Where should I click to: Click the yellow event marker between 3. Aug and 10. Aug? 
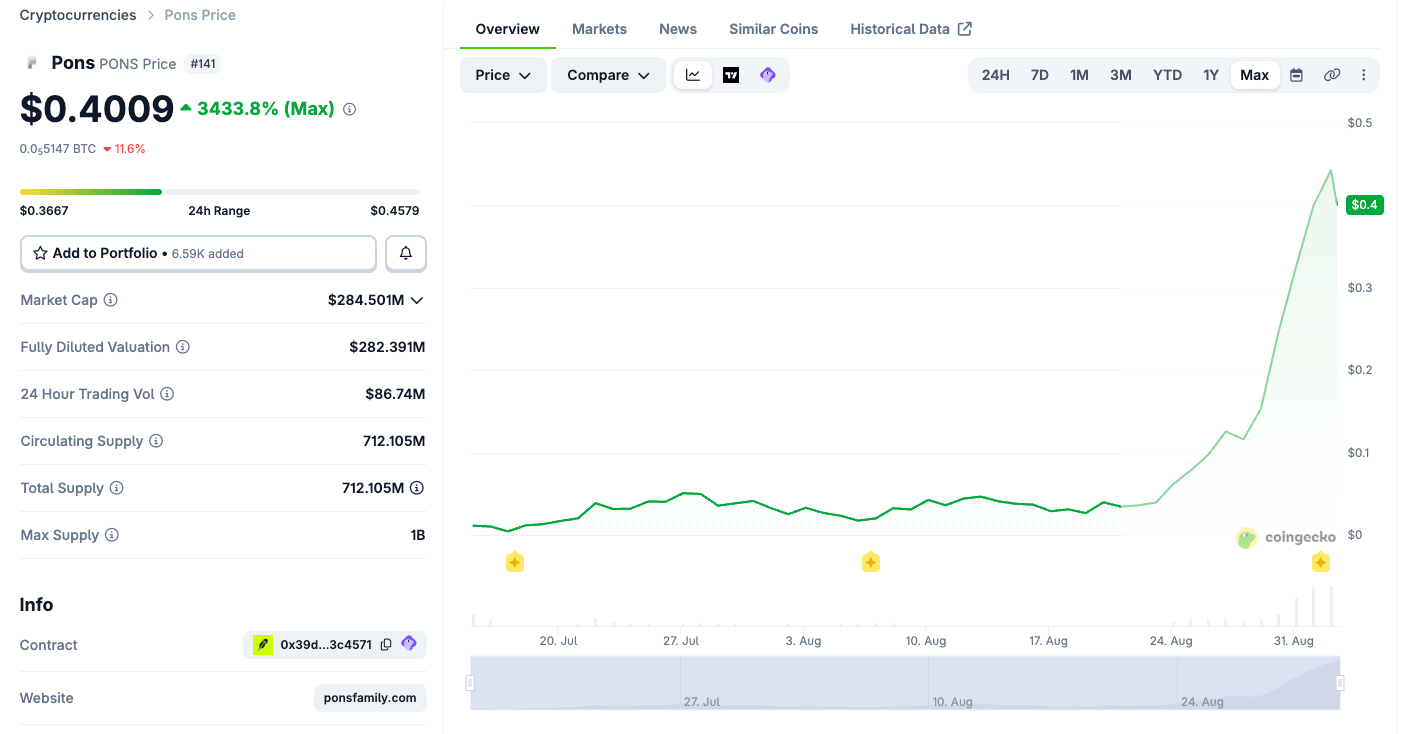tap(871, 562)
